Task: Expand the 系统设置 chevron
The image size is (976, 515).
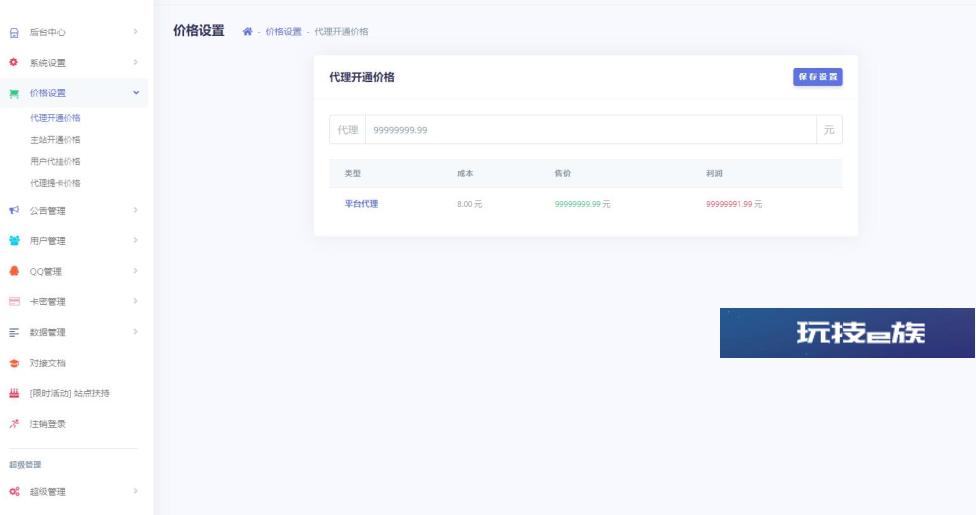Action: click(x=135, y=62)
